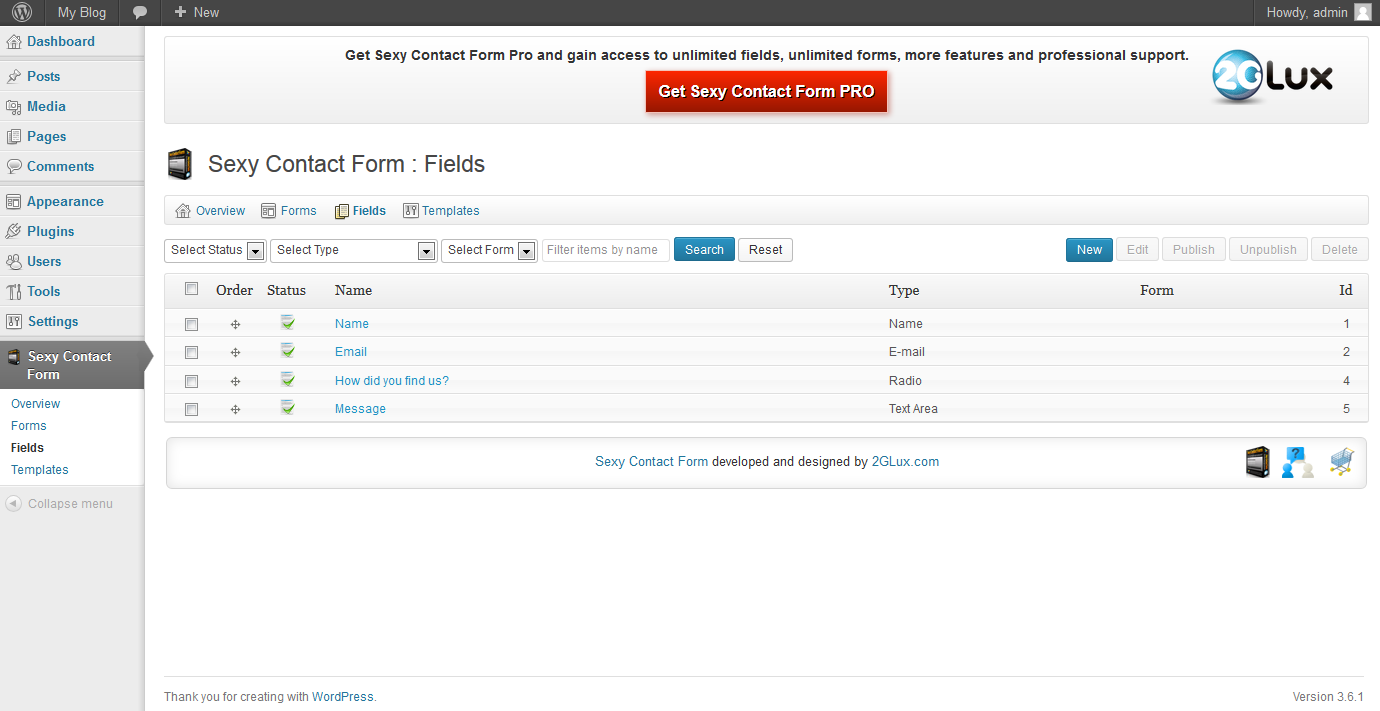
Task: Open the New content menu in admin bar
Action: pos(196,12)
